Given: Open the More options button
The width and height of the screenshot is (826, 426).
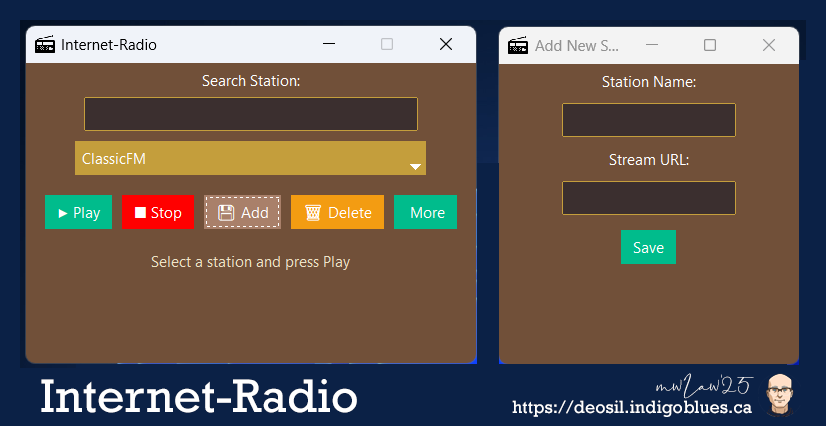Looking at the screenshot, I should [x=425, y=212].
